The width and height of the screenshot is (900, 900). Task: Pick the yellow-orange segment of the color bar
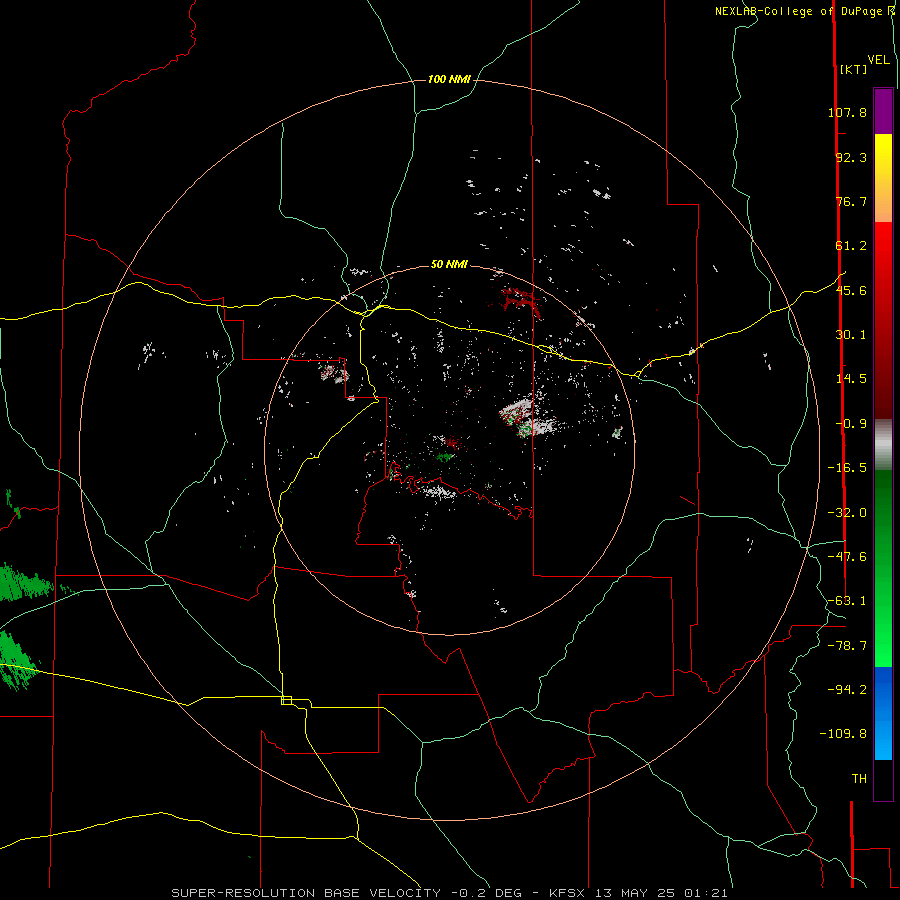tap(883, 178)
